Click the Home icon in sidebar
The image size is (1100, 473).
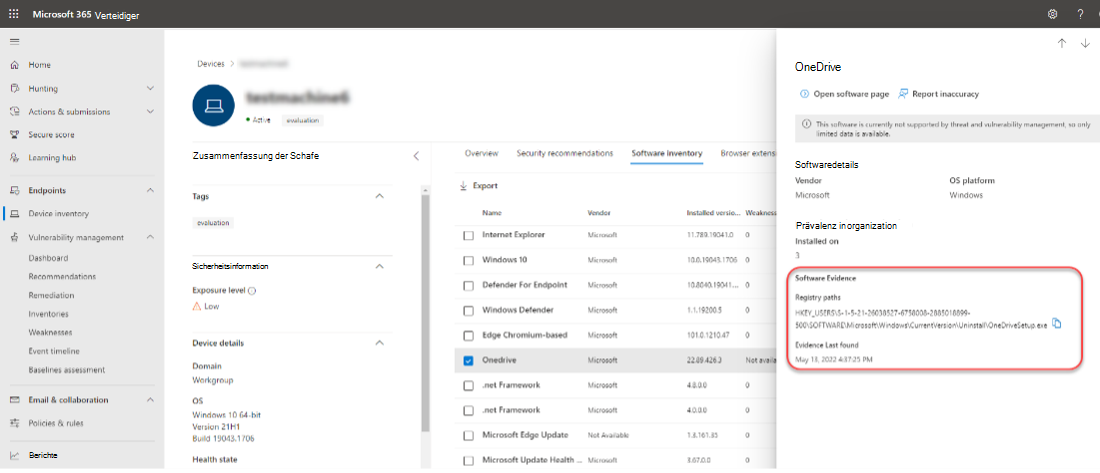[x=14, y=65]
